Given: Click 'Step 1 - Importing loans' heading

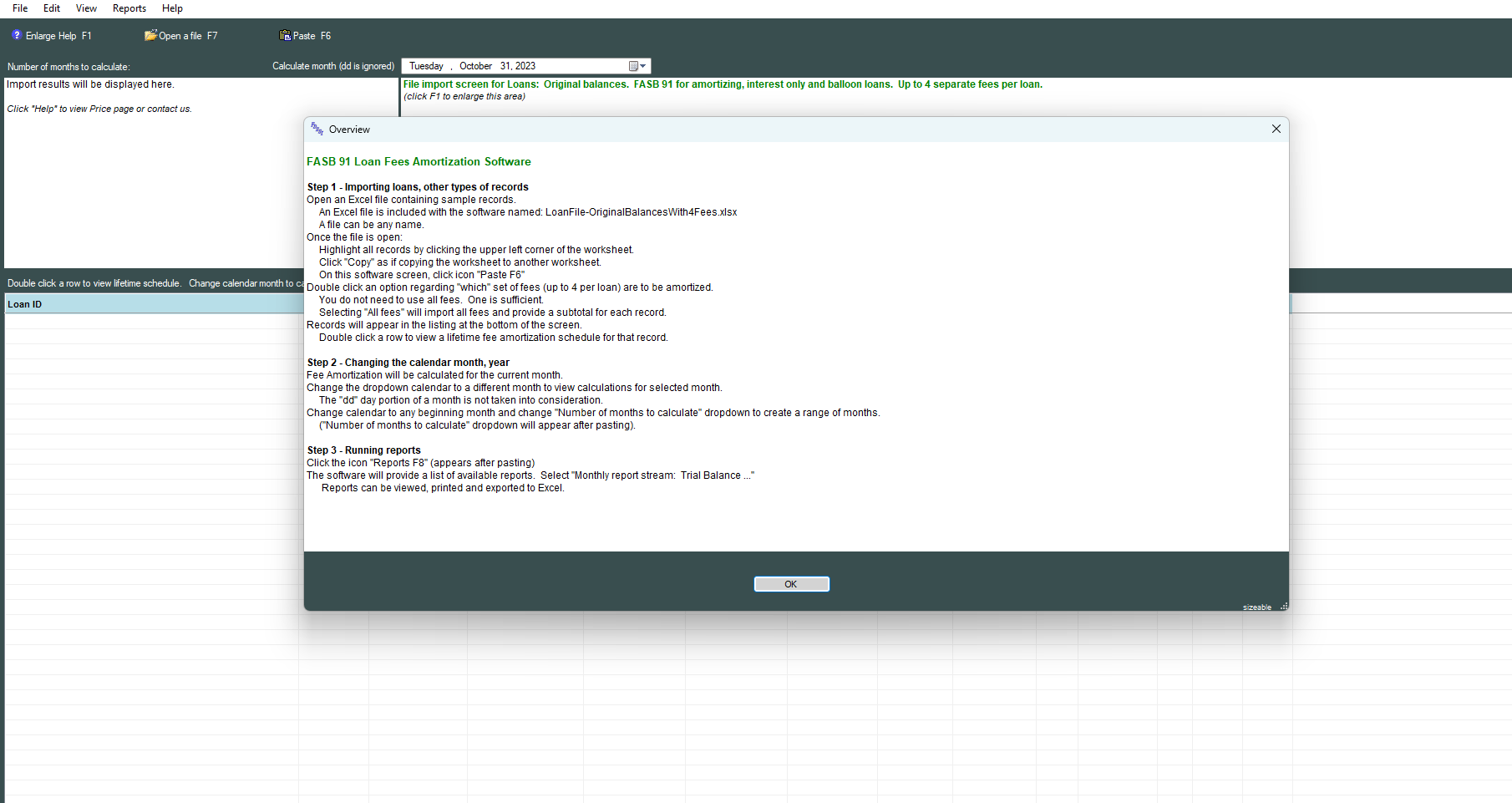Looking at the screenshot, I should (x=418, y=187).
